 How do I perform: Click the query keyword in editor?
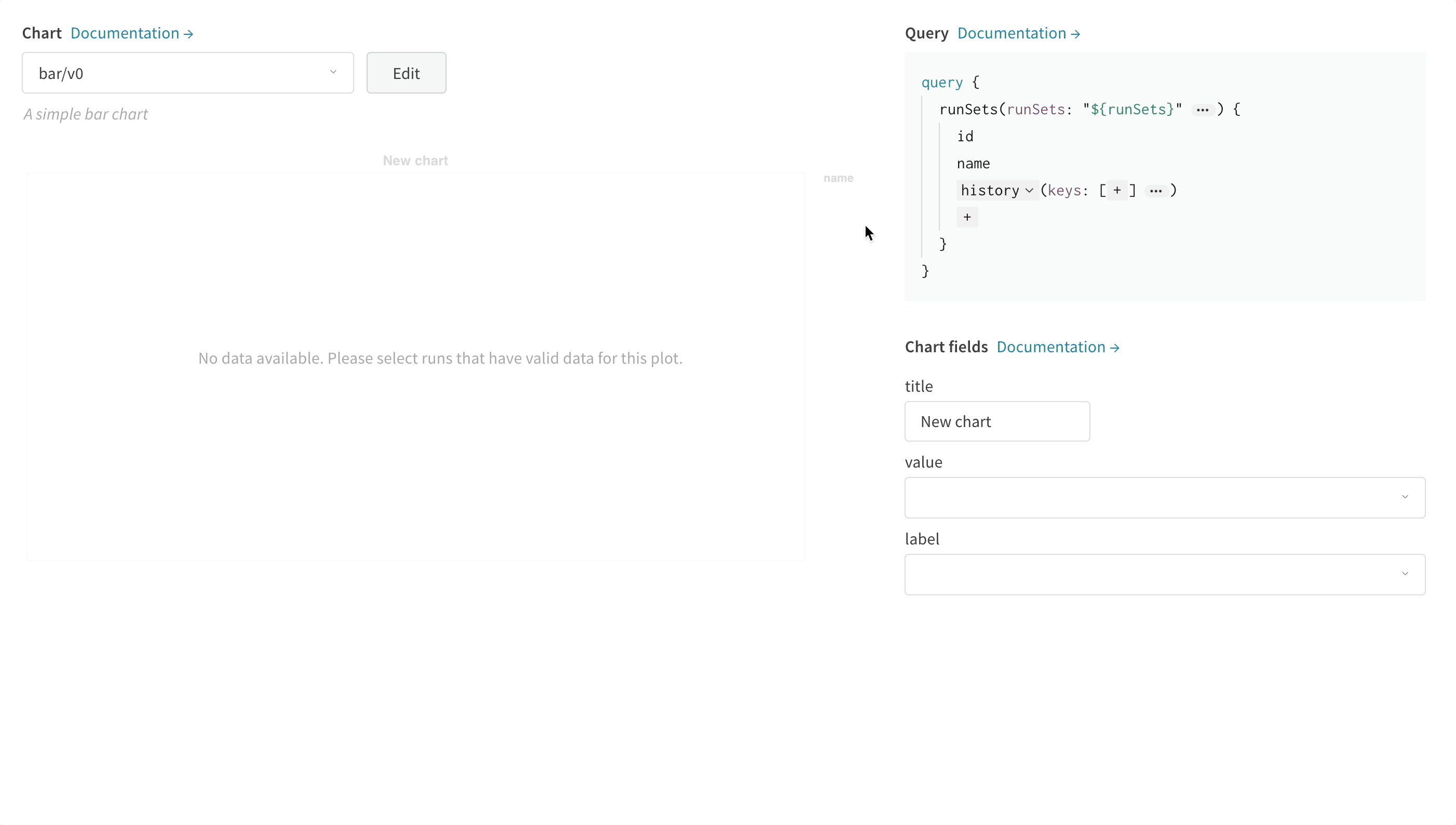(942, 82)
